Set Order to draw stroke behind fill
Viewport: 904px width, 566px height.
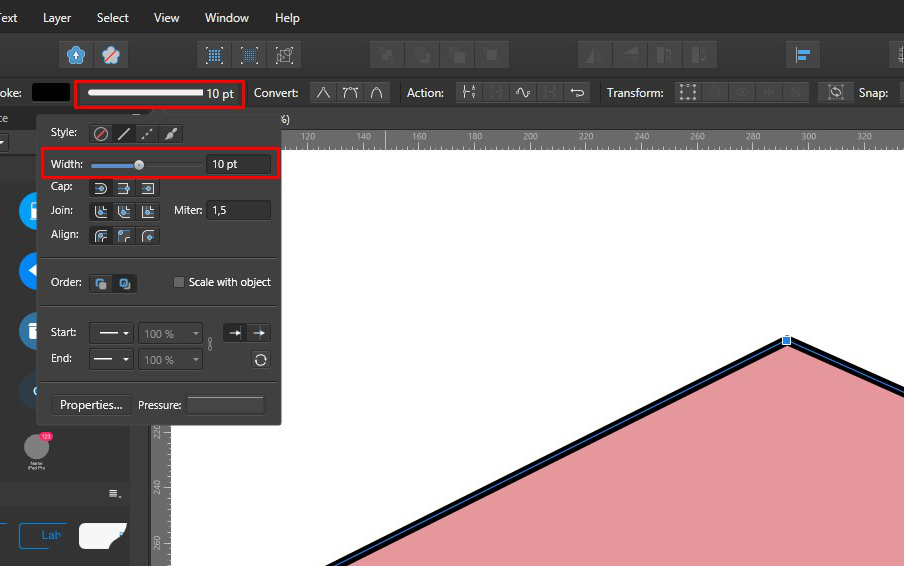pyautogui.click(x=101, y=284)
